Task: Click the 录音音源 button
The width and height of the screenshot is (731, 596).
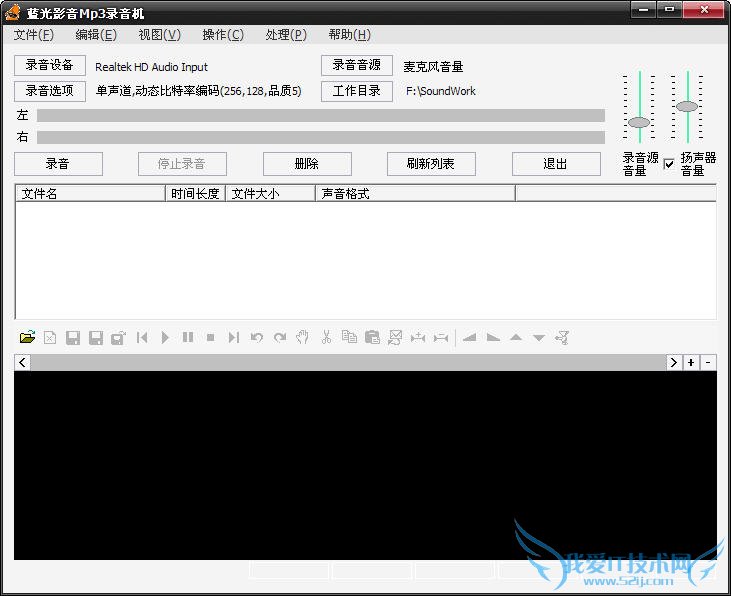Action: click(357, 65)
